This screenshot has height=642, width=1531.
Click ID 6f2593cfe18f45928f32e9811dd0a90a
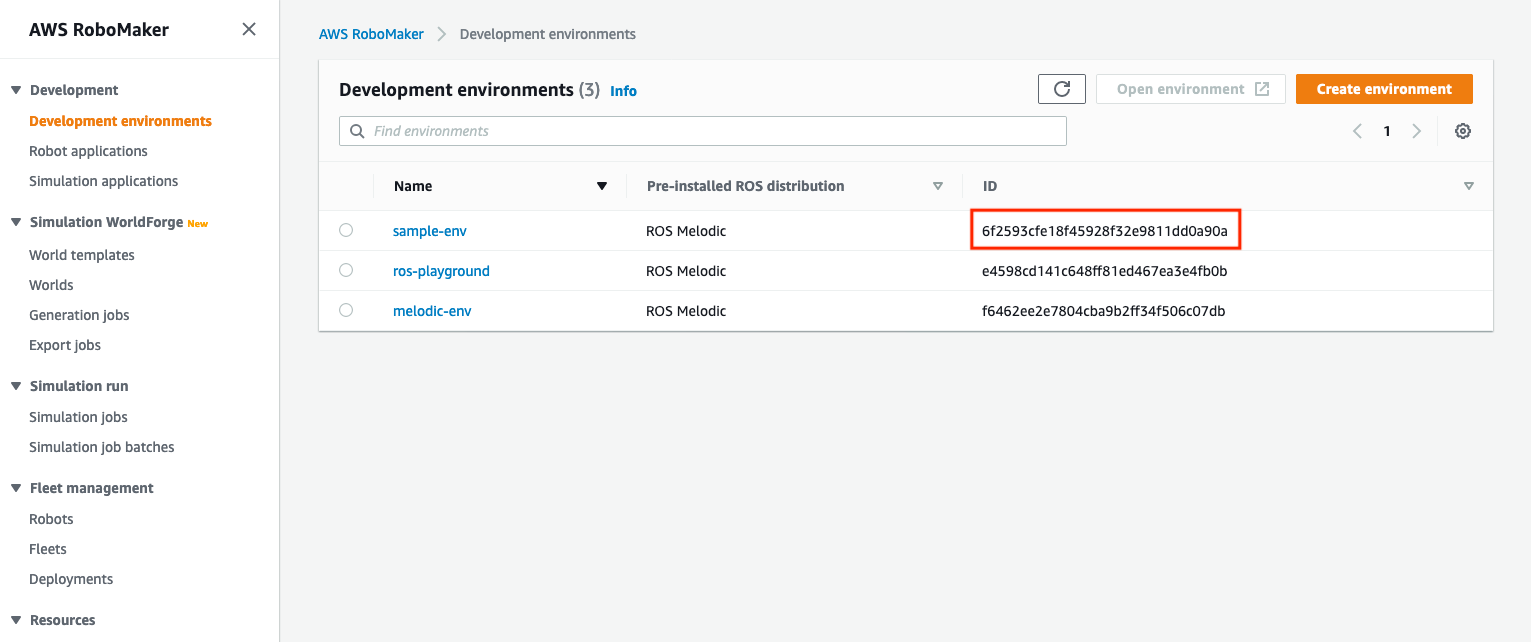pos(1104,231)
